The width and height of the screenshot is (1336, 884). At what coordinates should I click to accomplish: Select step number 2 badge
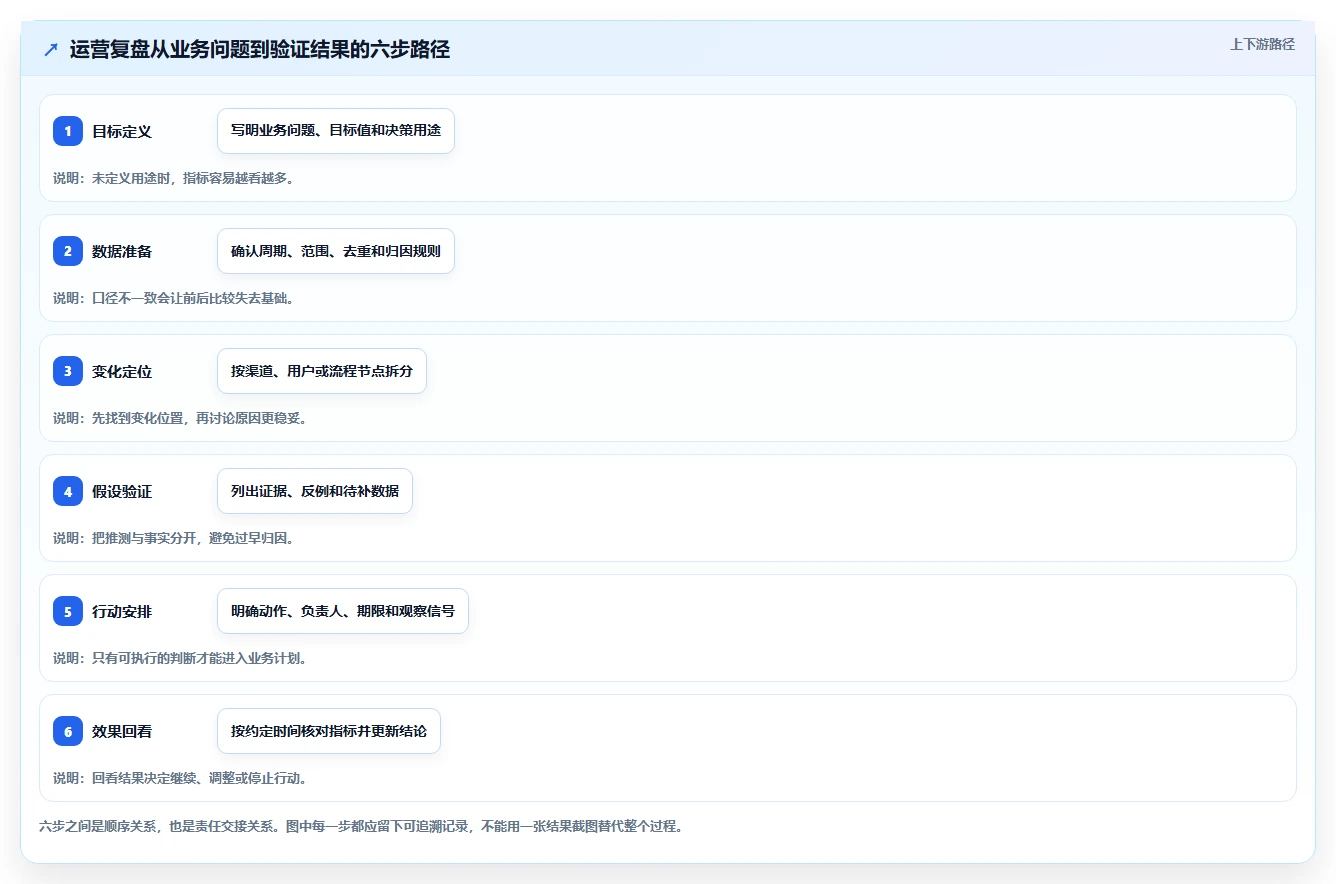[x=68, y=251]
